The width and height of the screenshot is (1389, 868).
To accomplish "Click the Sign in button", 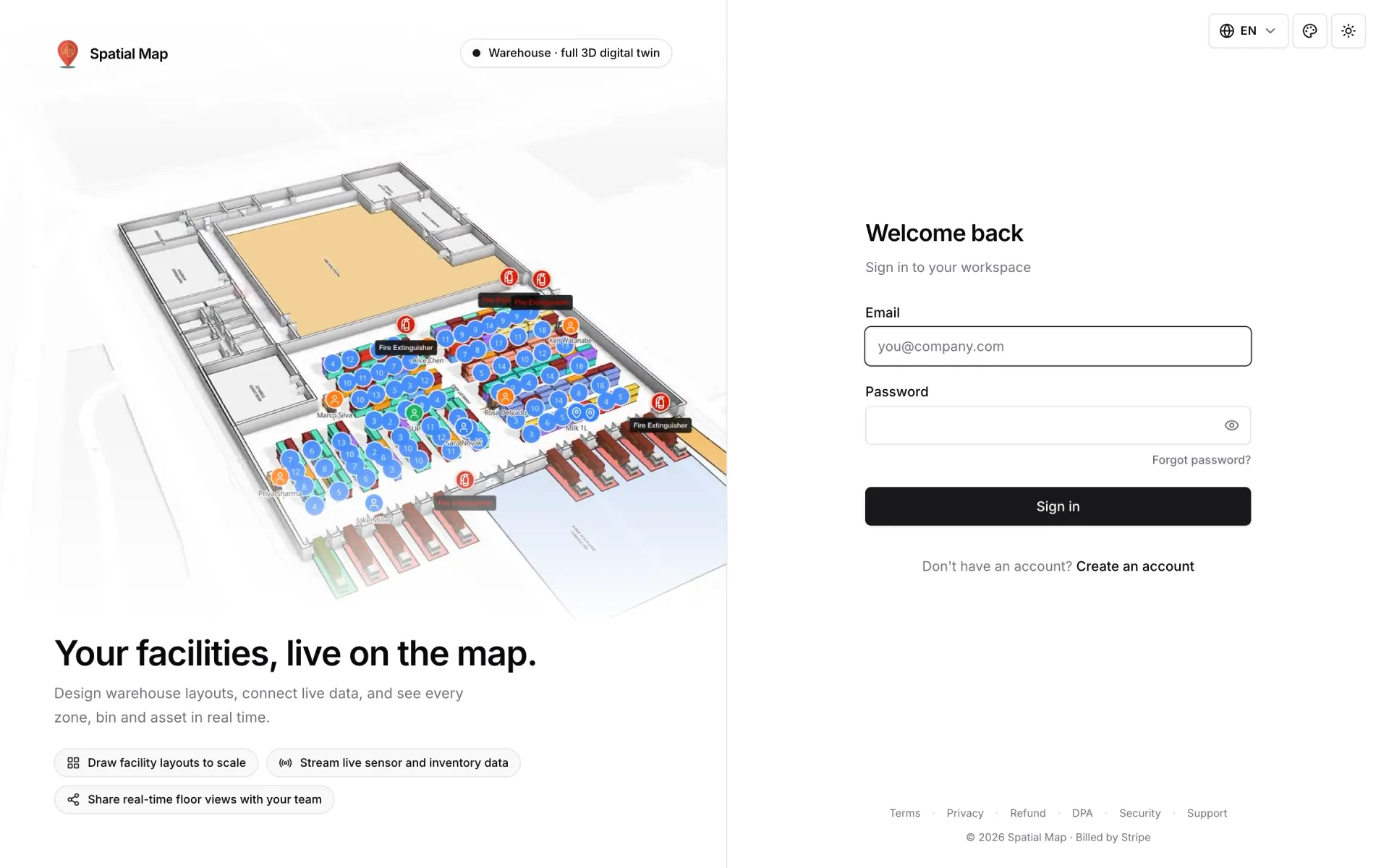I will tap(1058, 506).
